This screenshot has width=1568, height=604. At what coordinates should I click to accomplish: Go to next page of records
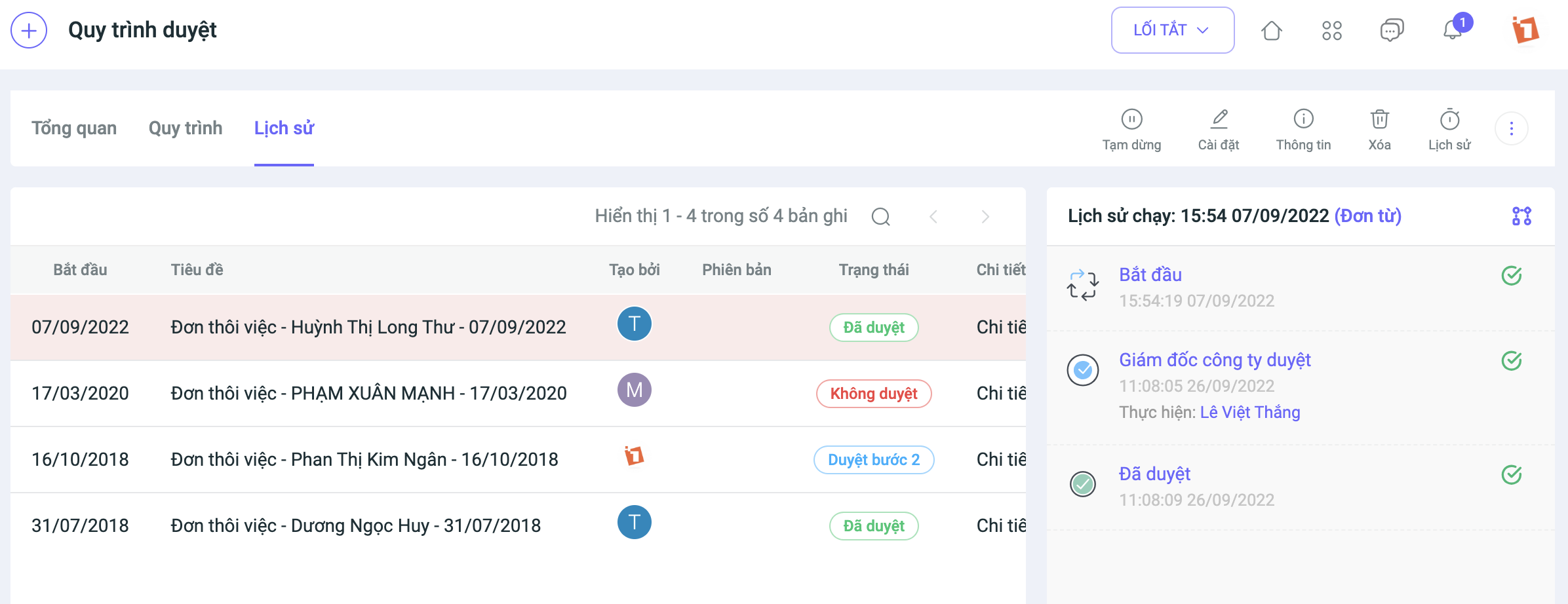[985, 216]
